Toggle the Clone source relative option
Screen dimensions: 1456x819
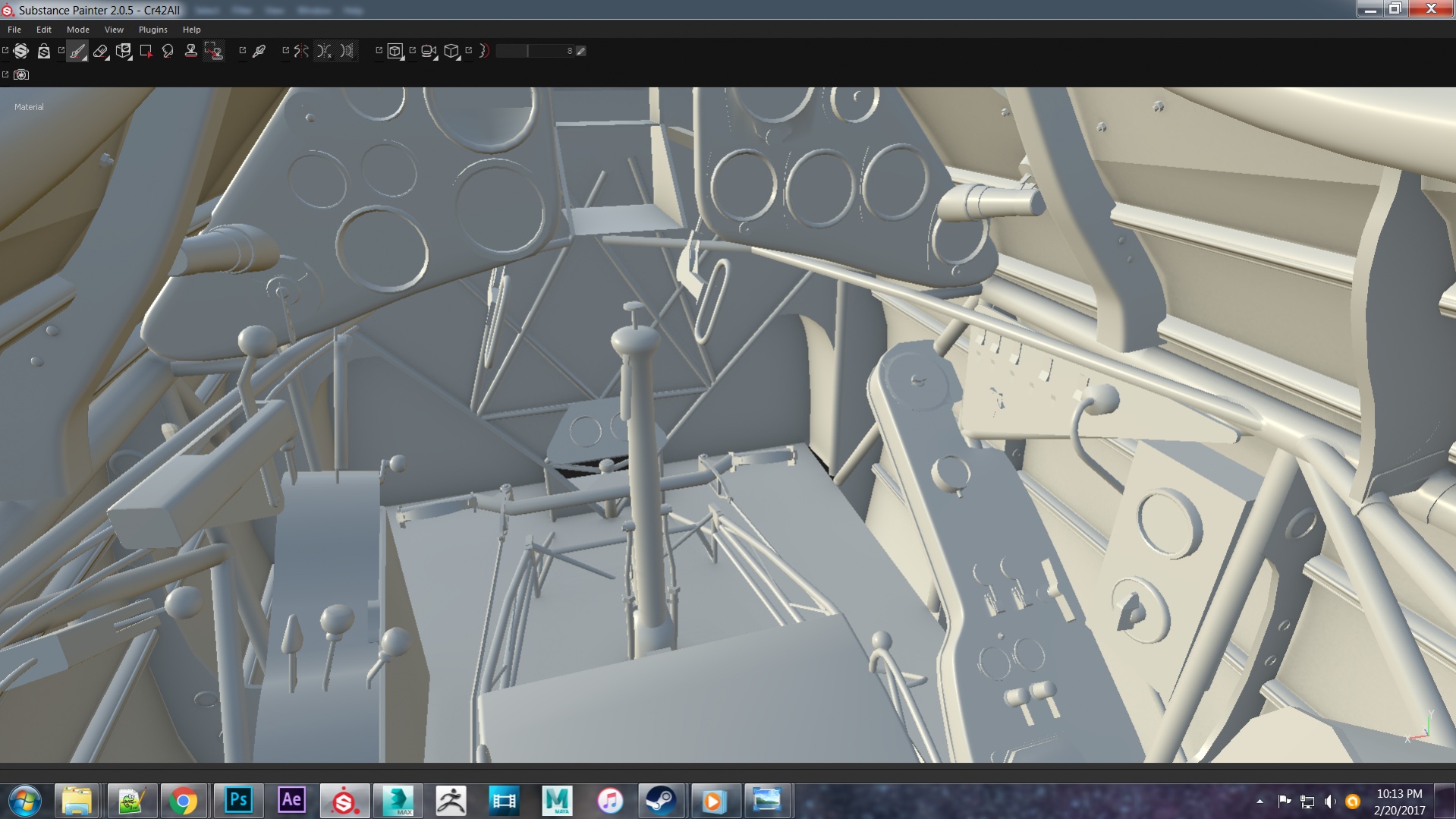214,51
